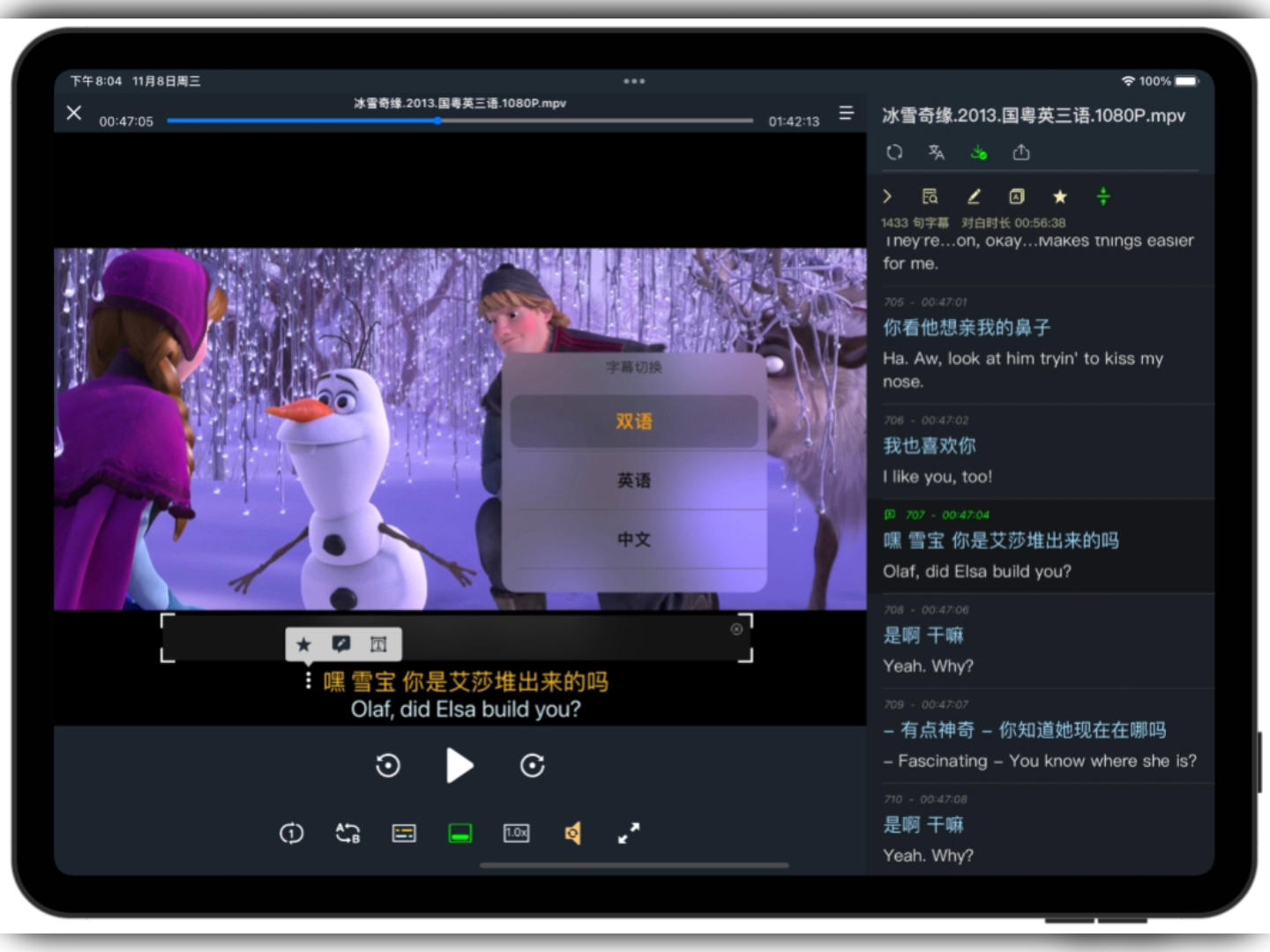Open the list menu beside 01:42:13
The height and width of the screenshot is (952, 1270).
tap(846, 113)
